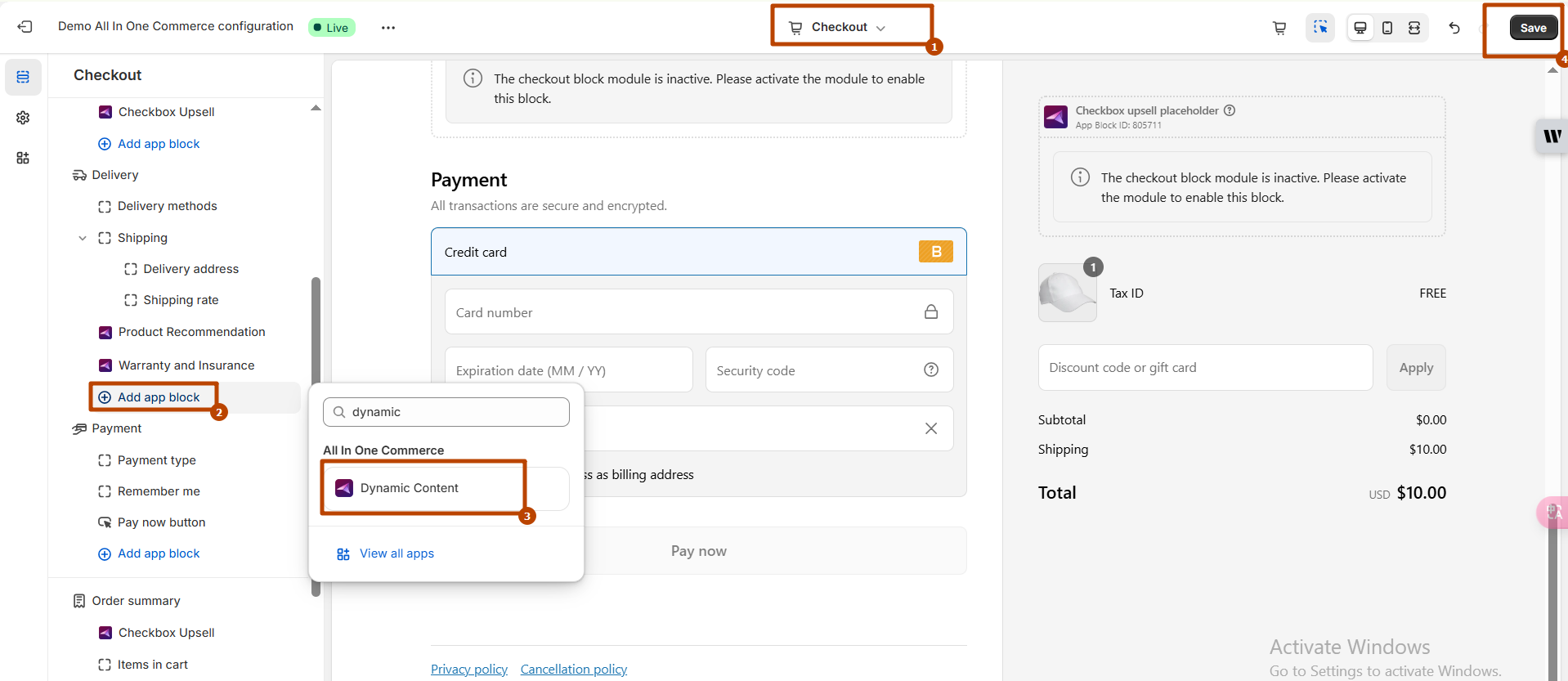Screen dimensions: 1568x681
Task: Click Add app block under Payment
Action: [158, 553]
